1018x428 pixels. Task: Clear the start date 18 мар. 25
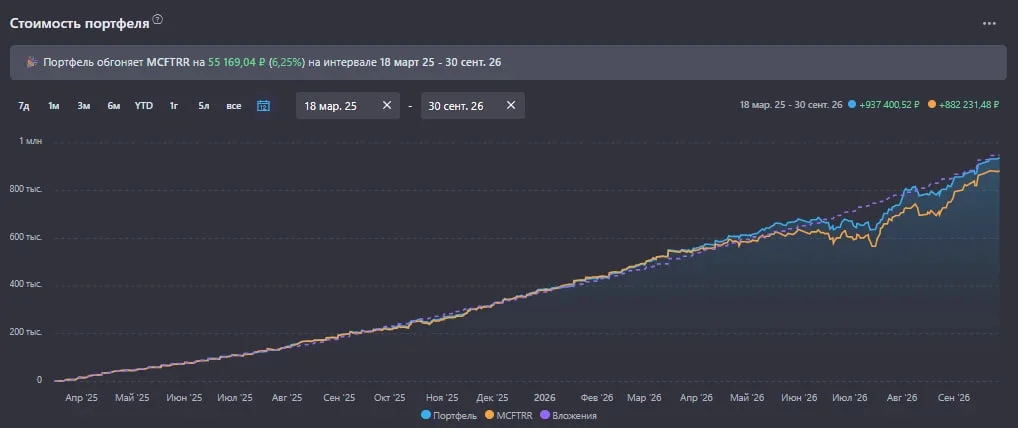pos(387,105)
